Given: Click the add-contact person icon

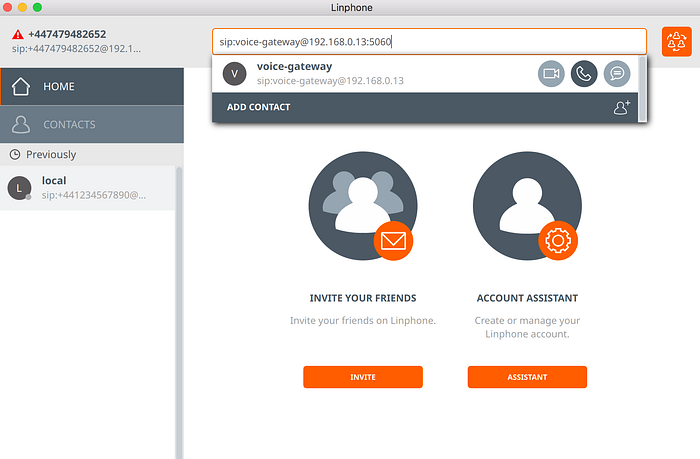Looking at the screenshot, I should (x=621, y=107).
